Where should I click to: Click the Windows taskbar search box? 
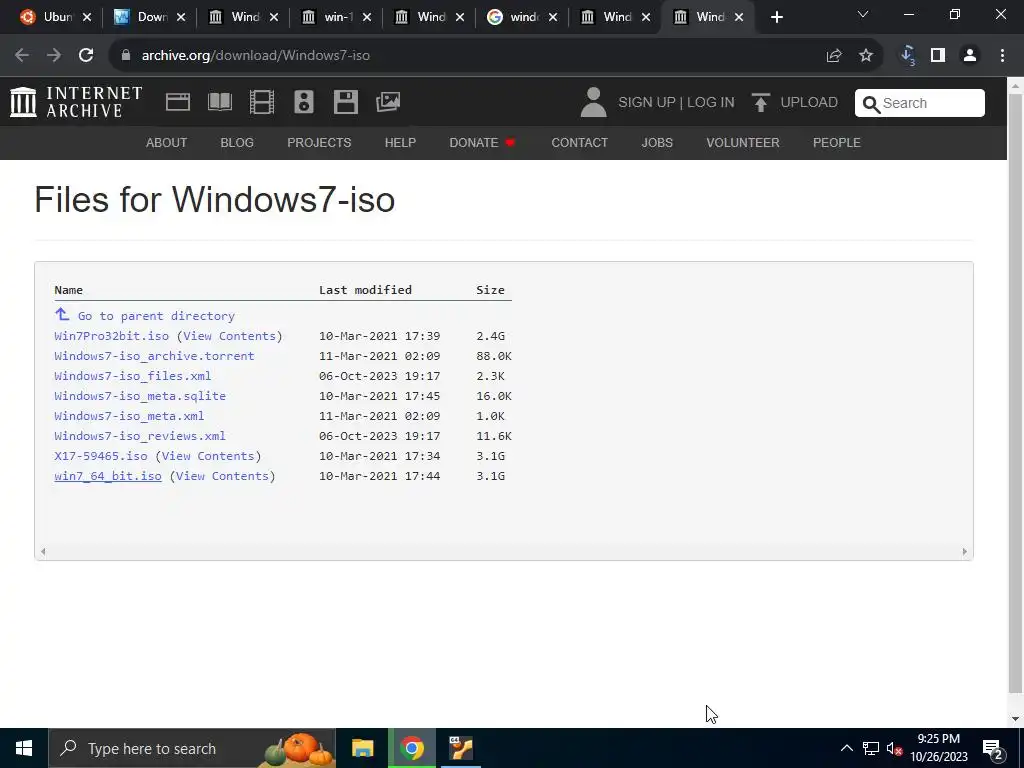(192, 748)
